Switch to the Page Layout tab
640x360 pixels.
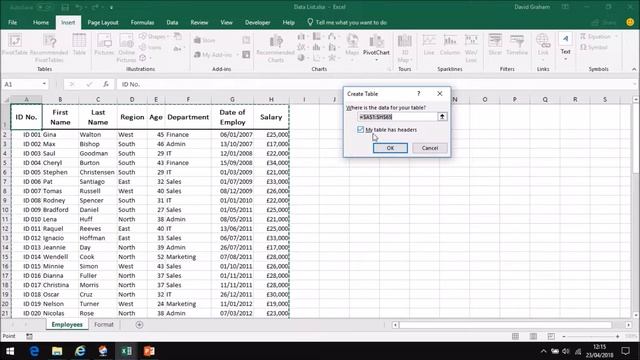(103, 22)
